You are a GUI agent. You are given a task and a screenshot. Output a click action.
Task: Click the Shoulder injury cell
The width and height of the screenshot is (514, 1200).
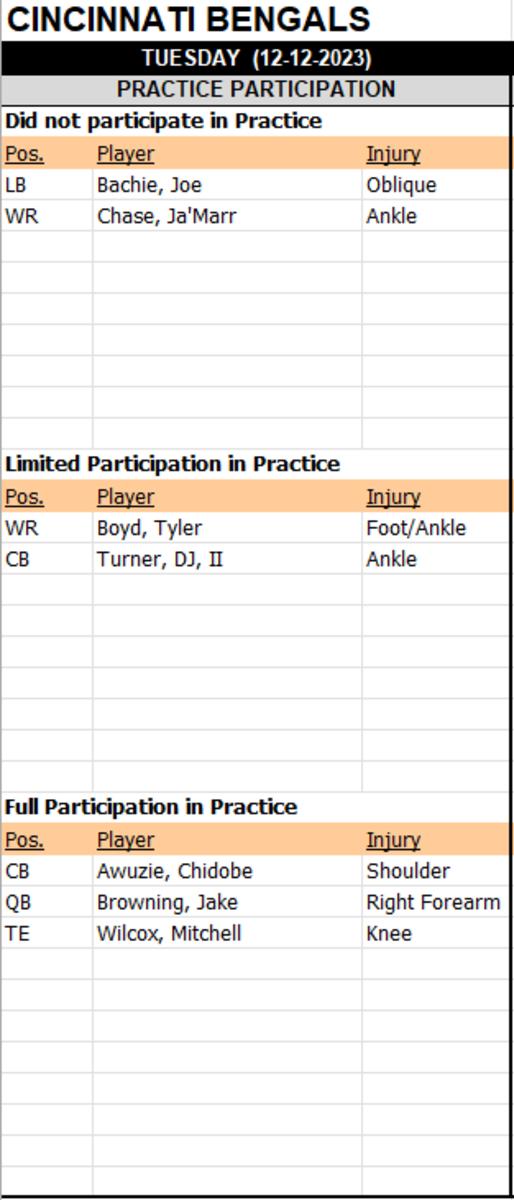(437, 871)
